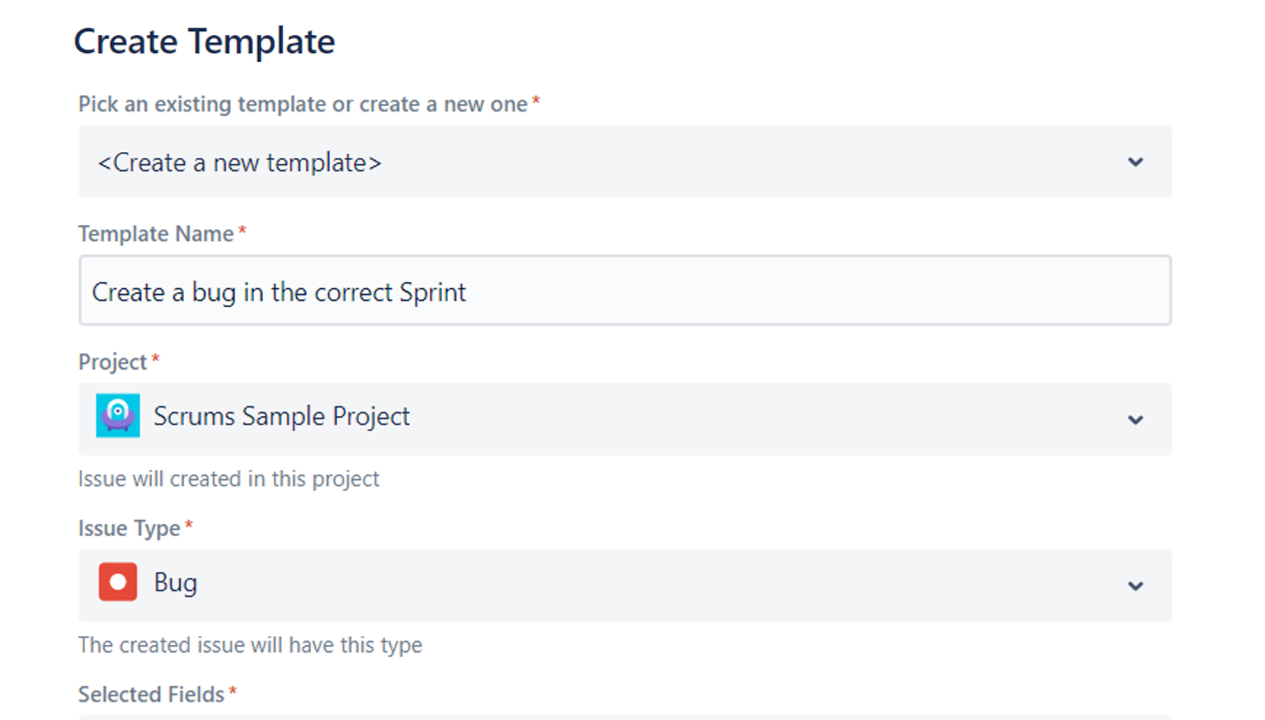
Task: Click the 'Create Template' heading
Action: (204, 42)
